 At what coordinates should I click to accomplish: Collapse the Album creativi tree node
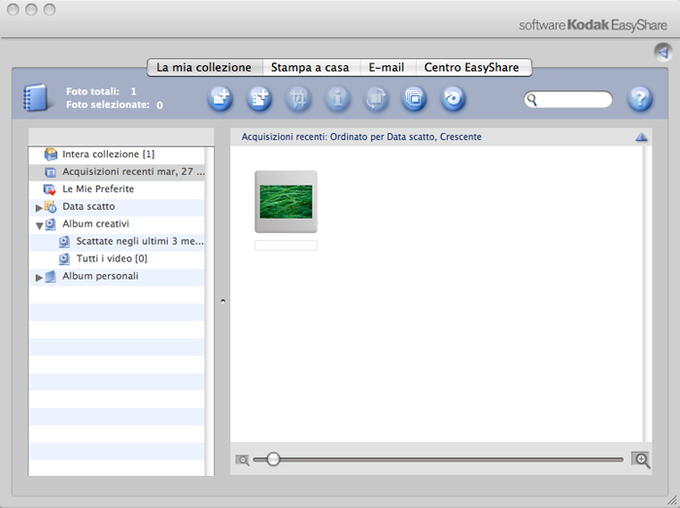[x=39, y=226]
